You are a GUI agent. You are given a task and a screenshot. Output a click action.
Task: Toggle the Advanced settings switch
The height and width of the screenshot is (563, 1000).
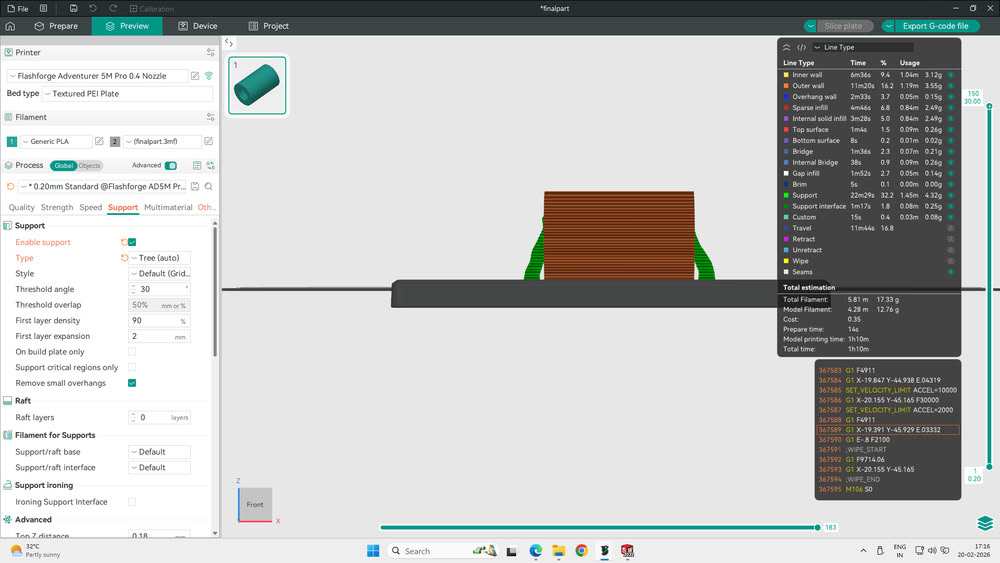pyautogui.click(x=170, y=165)
